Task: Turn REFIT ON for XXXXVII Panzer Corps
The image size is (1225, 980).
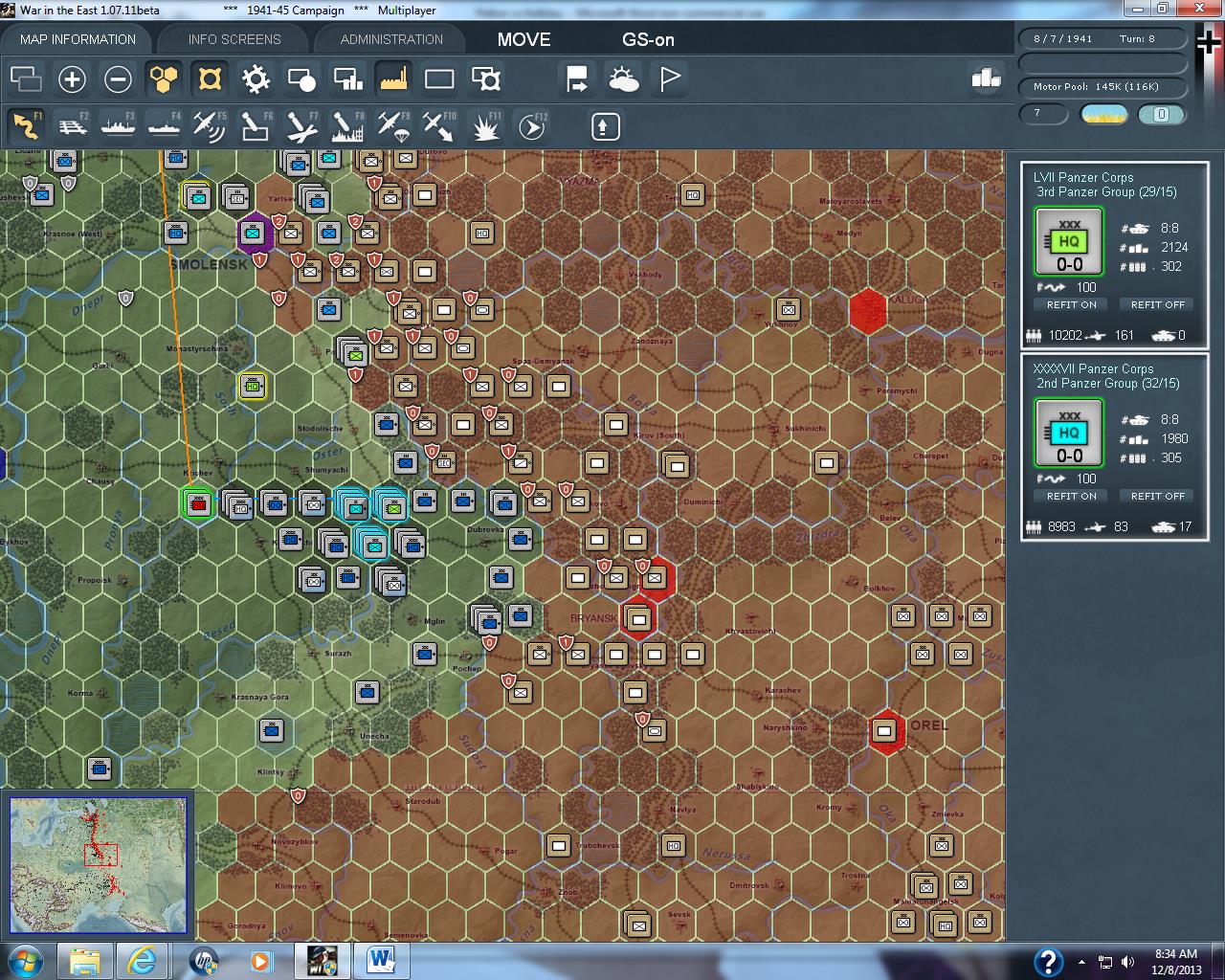Action: 1071,496
